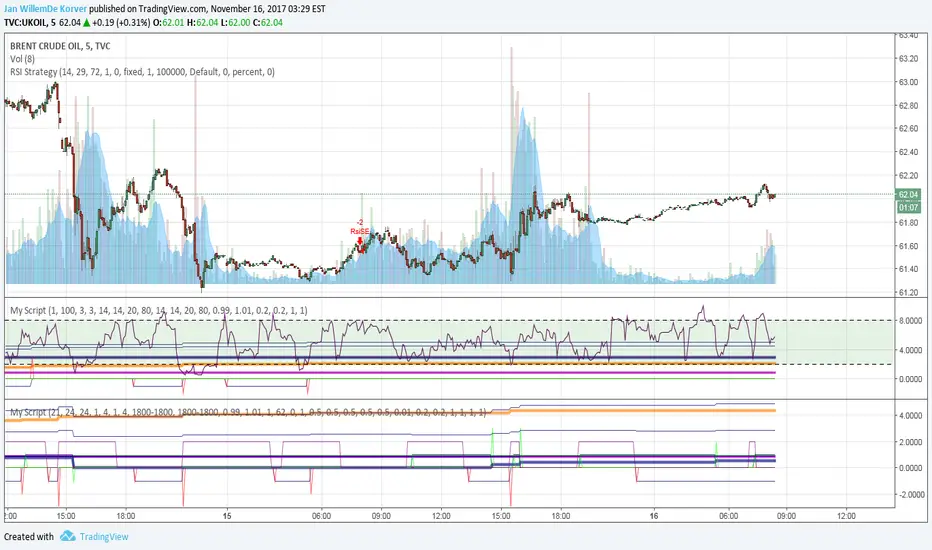Viewport: 932px width, 550px height.
Task: Click the TradingView cloud logo icon
Action: [68, 536]
